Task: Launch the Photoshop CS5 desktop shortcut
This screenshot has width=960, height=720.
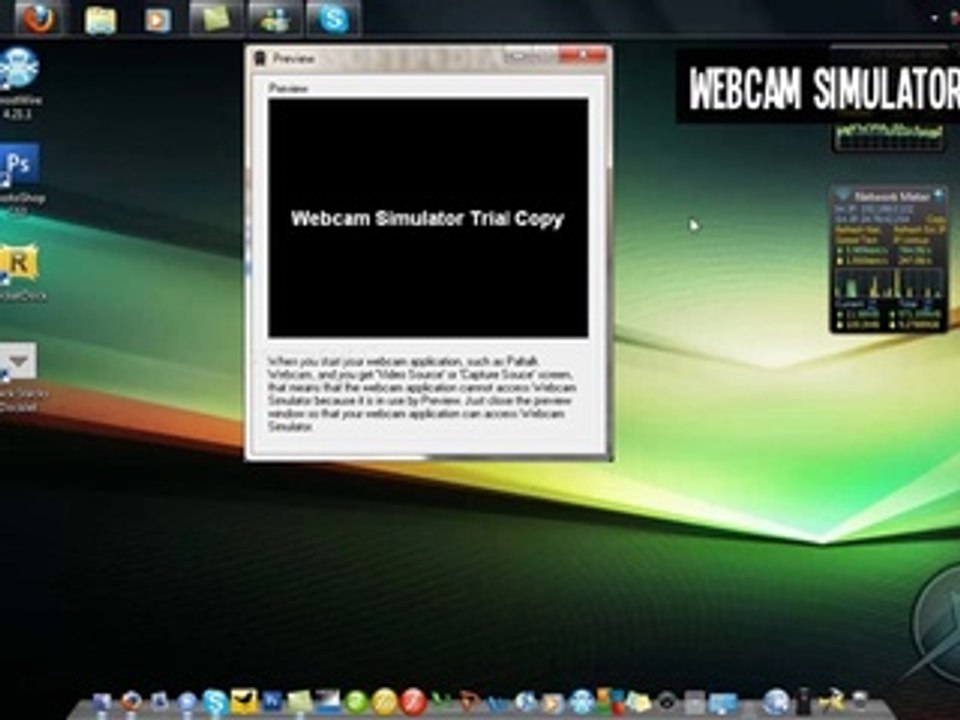Action: click(x=21, y=164)
